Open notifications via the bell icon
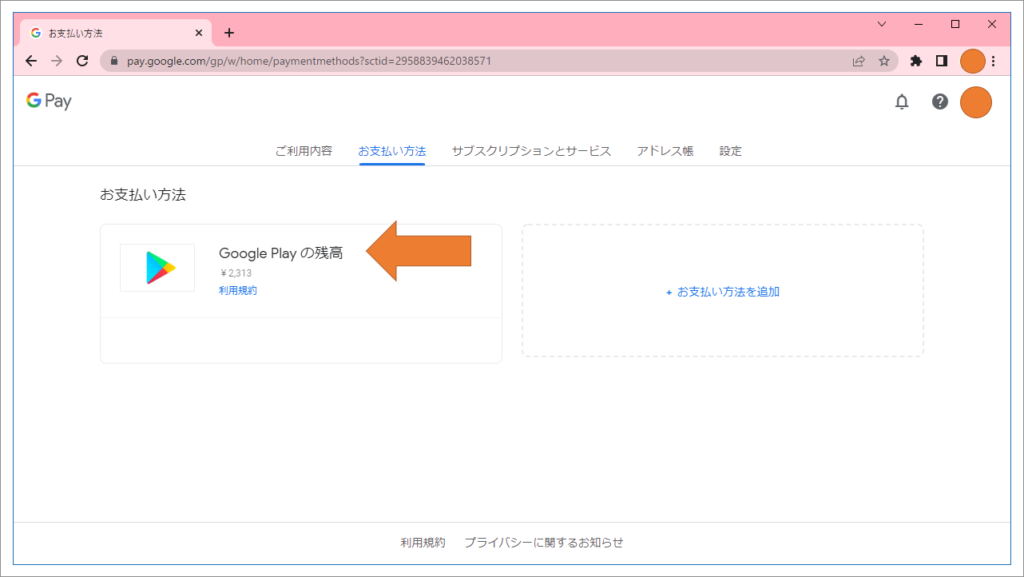This screenshot has width=1024, height=577. [902, 101]
